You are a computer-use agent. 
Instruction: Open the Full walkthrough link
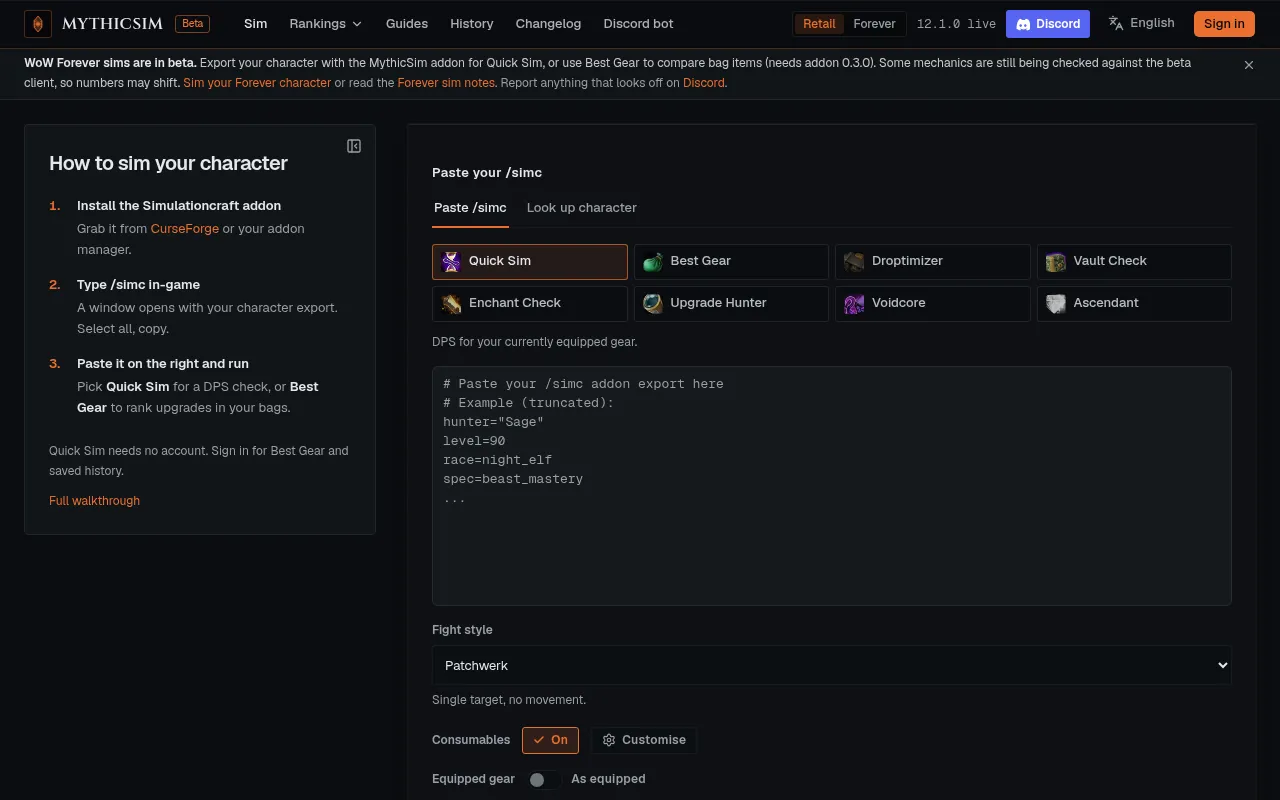click(x=94, y=501)
